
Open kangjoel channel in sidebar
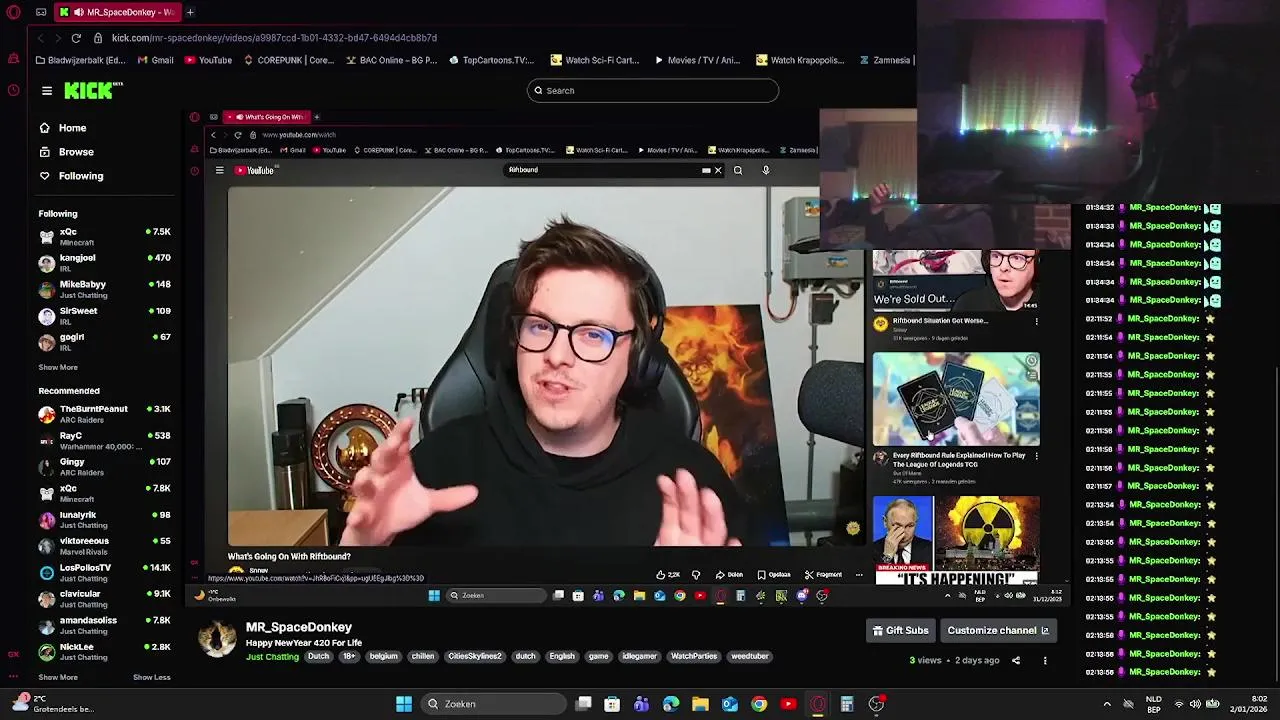click(104, 263)
